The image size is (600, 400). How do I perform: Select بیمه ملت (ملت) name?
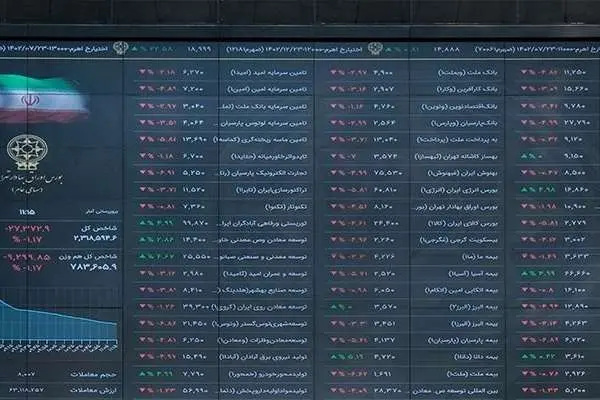click(x=472, y=374)
